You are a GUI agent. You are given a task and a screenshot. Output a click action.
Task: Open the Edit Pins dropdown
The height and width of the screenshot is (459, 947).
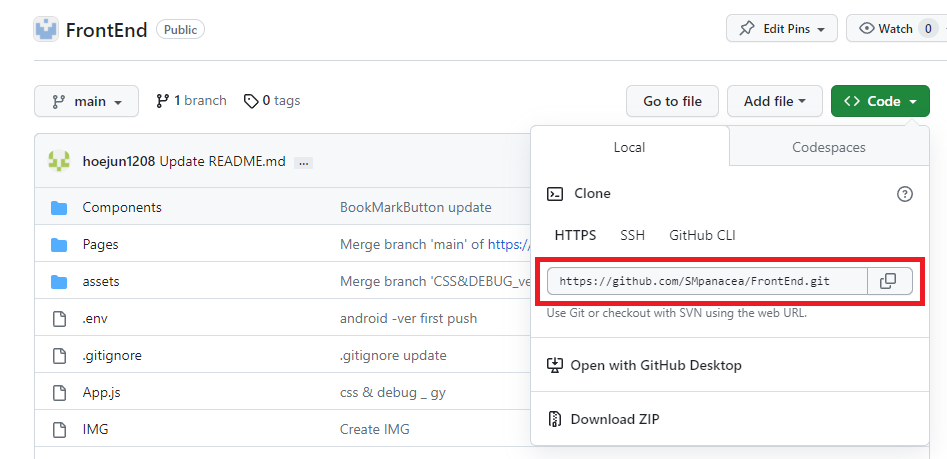(x=782, y=28)
